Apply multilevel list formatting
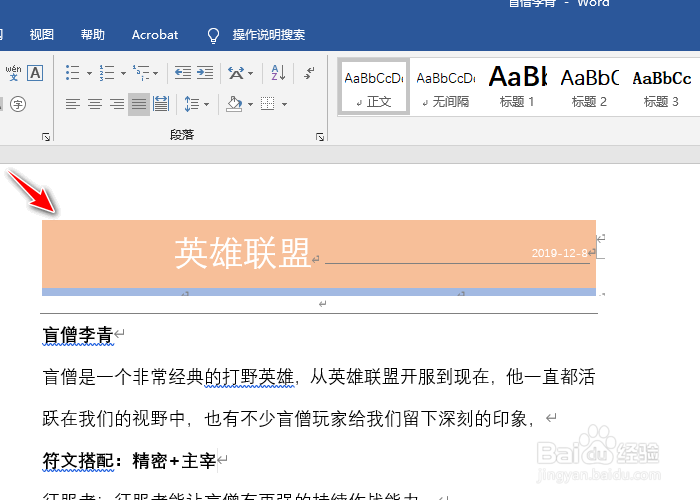The height and width of the screenshot is (500, 700). 141,73
